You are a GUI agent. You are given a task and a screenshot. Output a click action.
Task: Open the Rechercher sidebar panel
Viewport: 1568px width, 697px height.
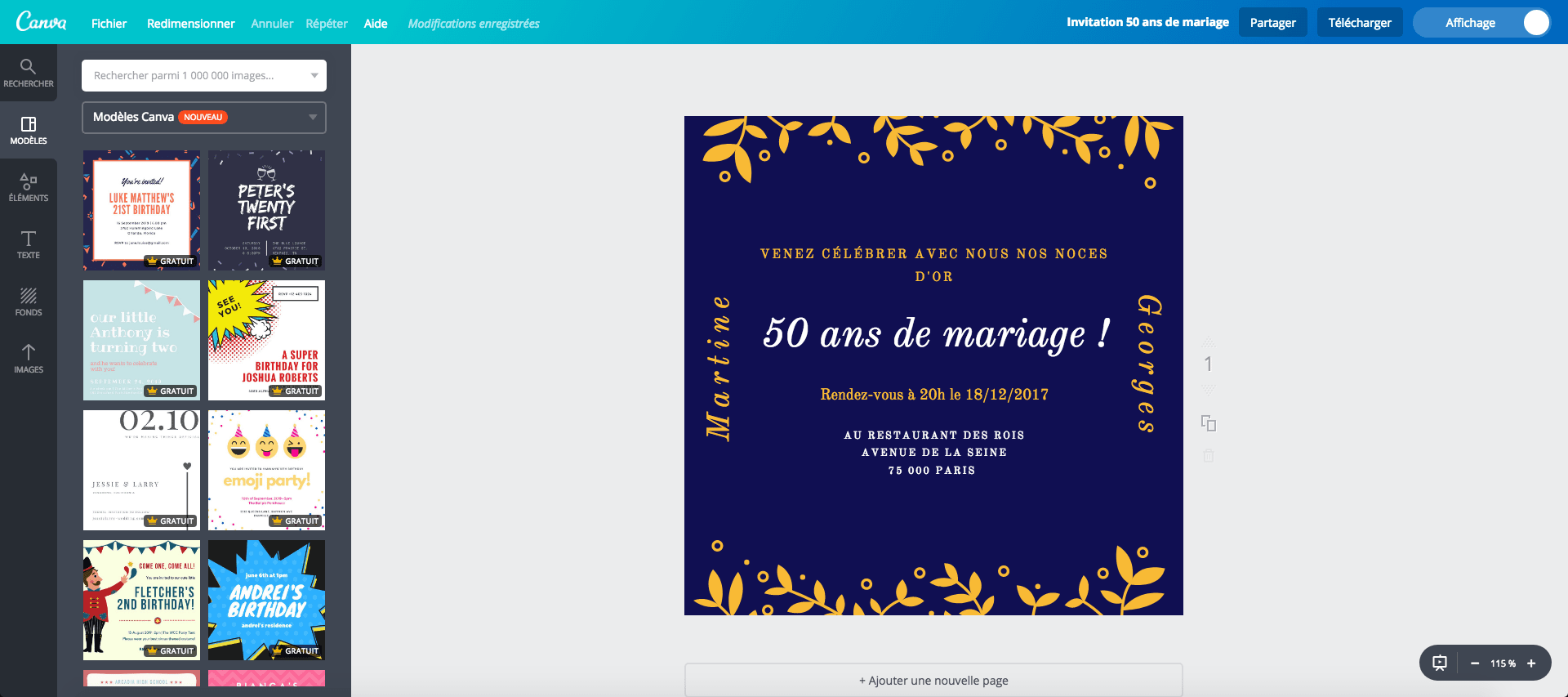point(29,73)
